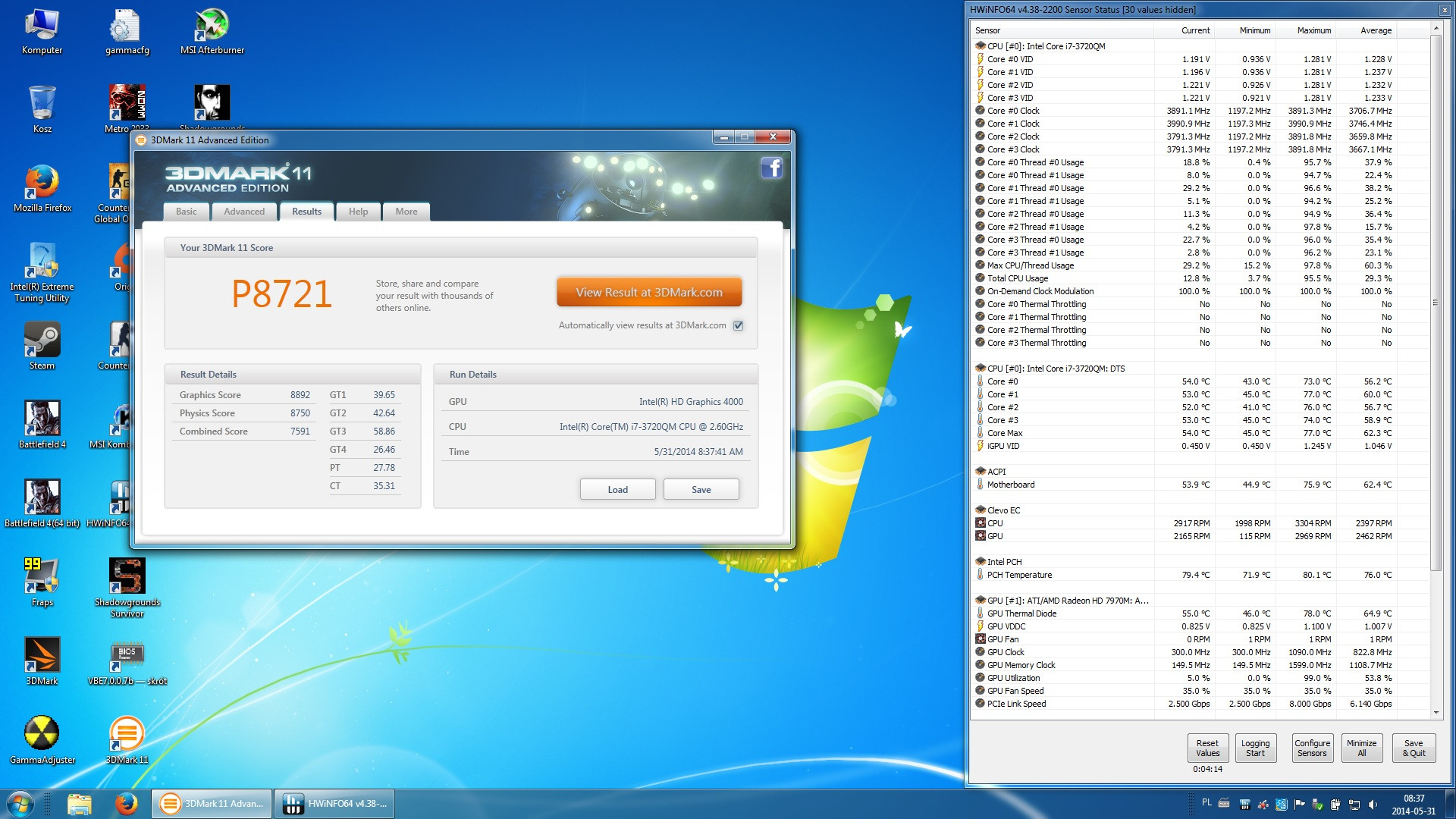
Task: Open the volume icon in system tray
Action: pos(1373,805)
